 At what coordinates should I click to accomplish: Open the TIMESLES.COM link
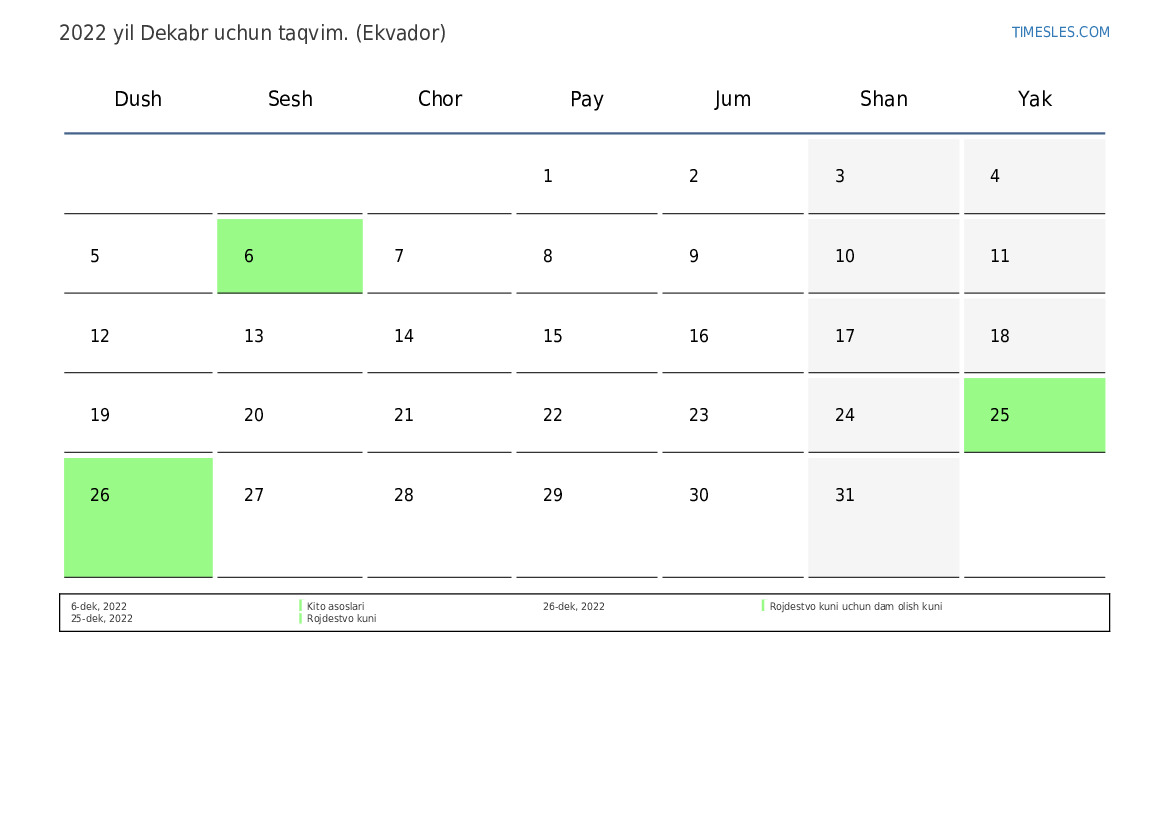1060,32
